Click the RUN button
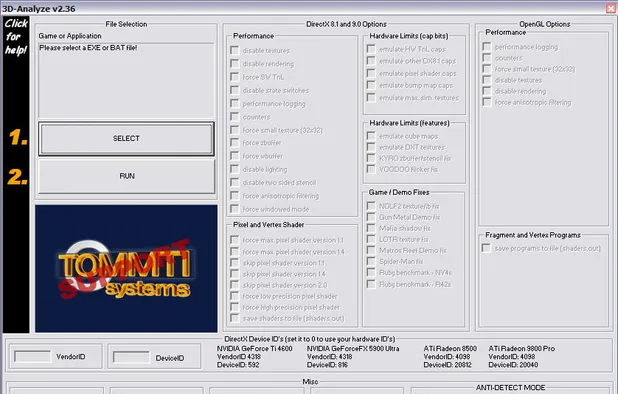This screenshot has height=394, width=618. point(127,176)
